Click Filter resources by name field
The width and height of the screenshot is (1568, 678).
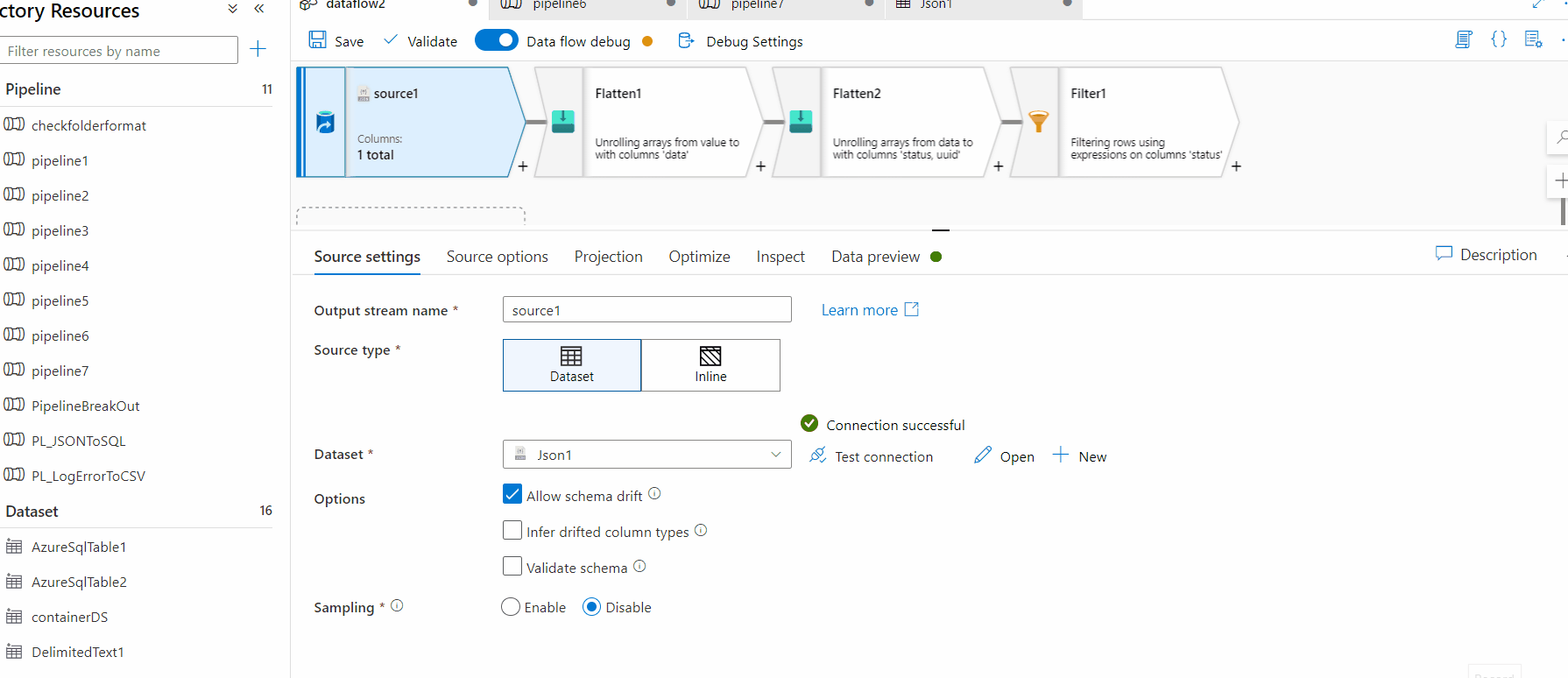click(x=118, y=50)
